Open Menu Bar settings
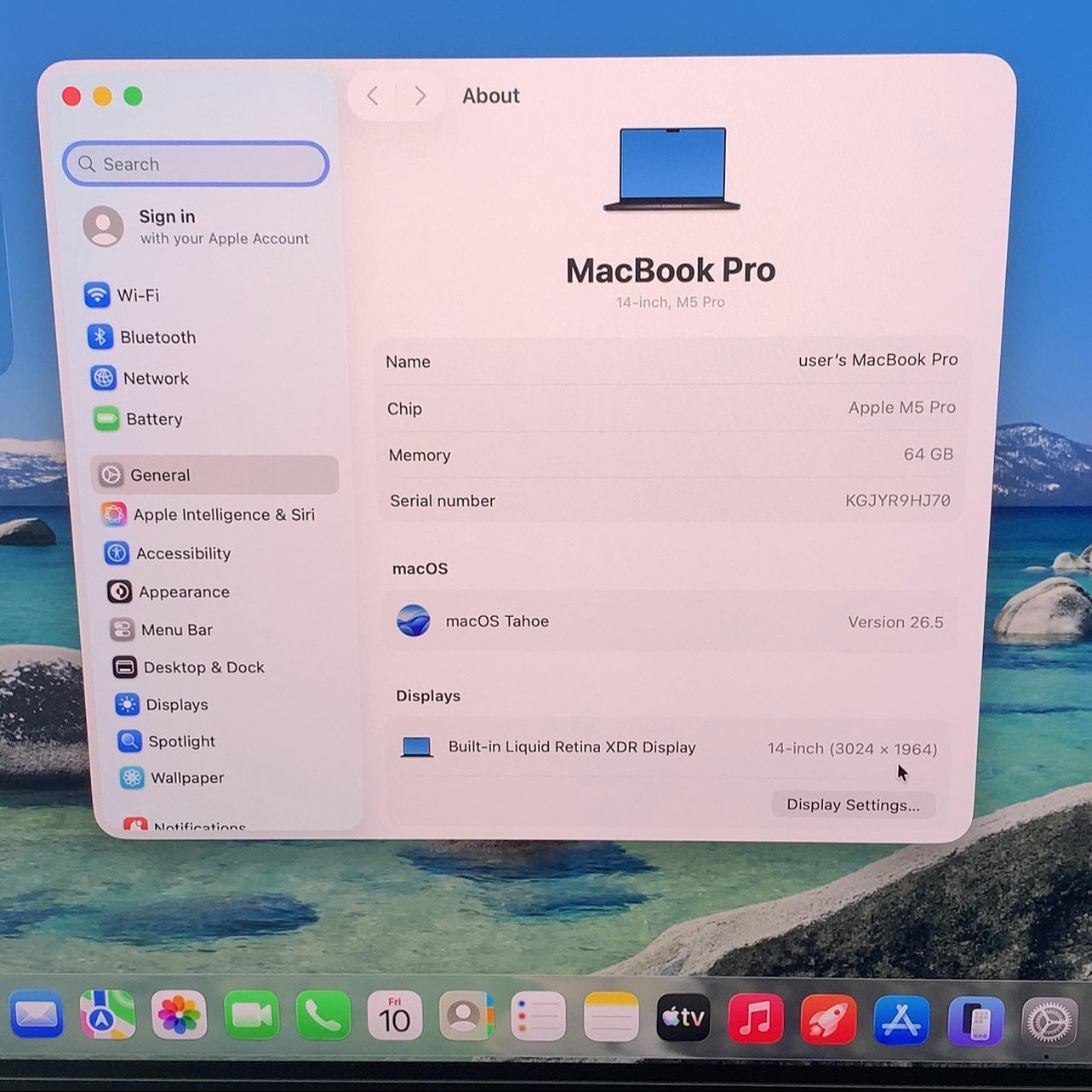 [161, 630]
